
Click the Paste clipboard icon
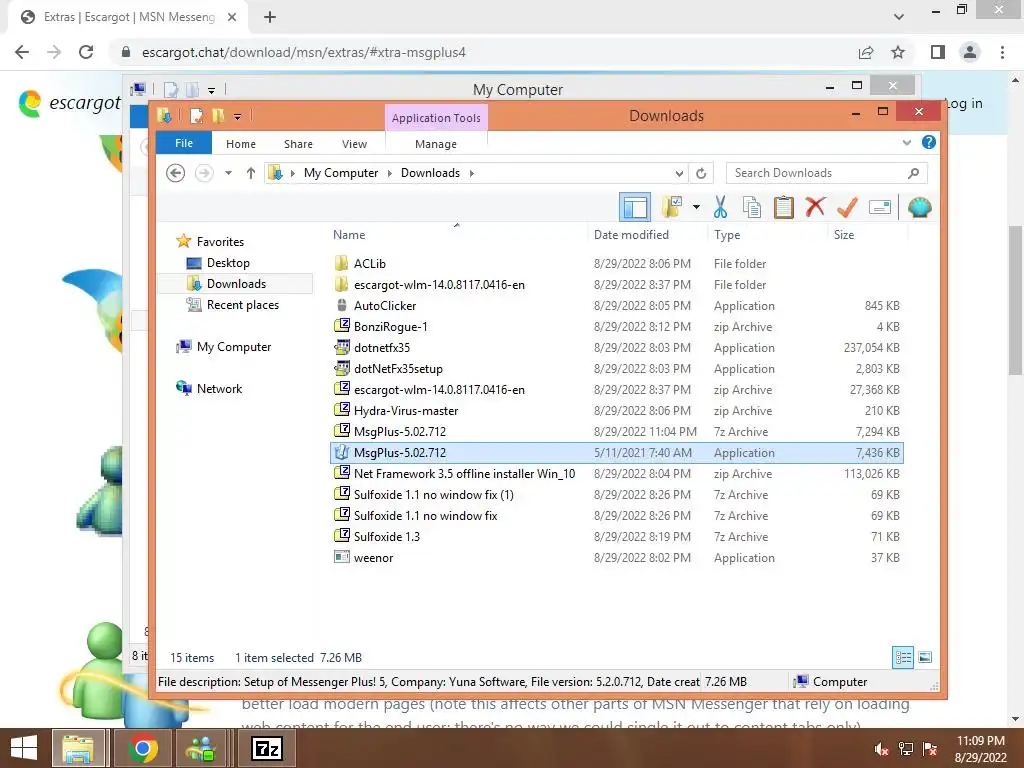tap(784, 207)
